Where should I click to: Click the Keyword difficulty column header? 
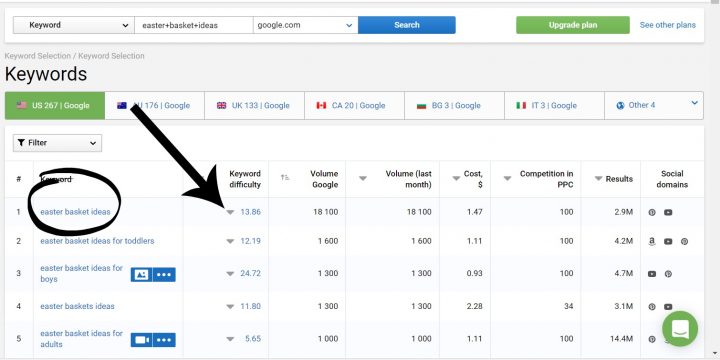click(x=245, y=179)
